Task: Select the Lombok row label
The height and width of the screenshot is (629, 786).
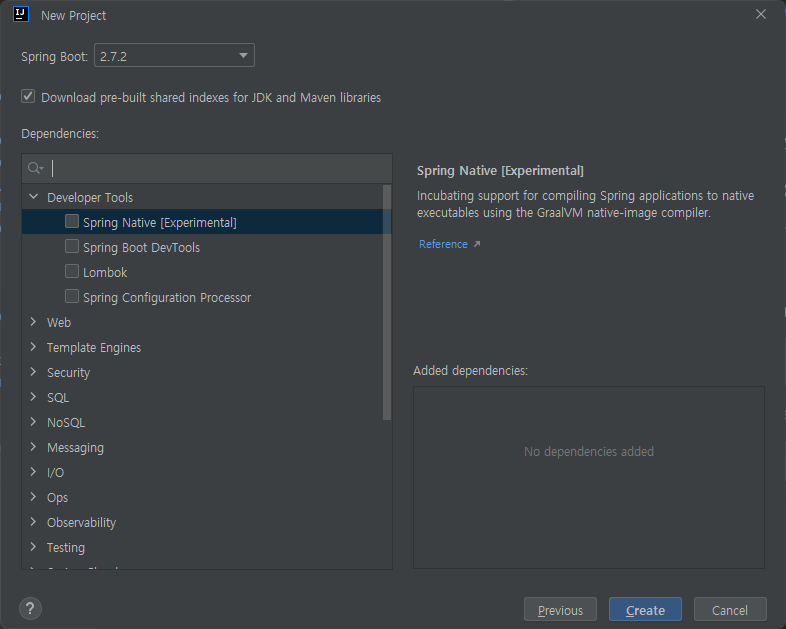Action: (x=105, y=273)
